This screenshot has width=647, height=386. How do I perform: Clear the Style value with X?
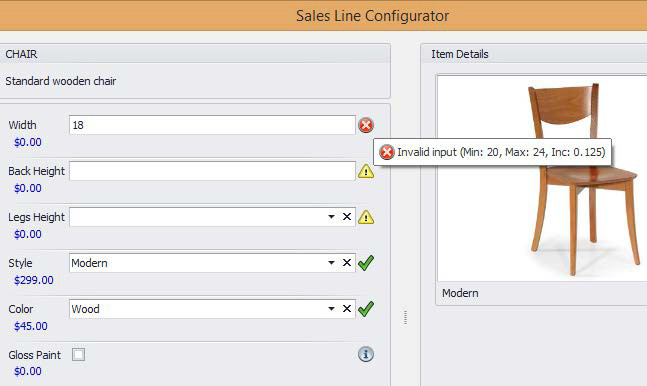[x=347, y=263]
